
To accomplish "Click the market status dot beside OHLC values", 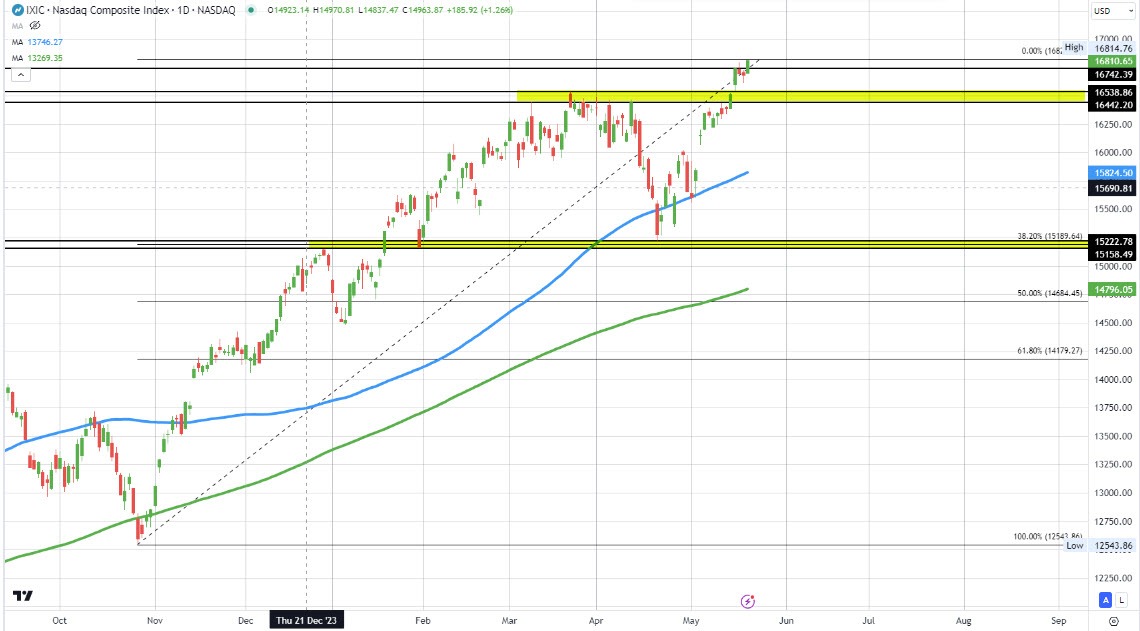I will (252, 10).
